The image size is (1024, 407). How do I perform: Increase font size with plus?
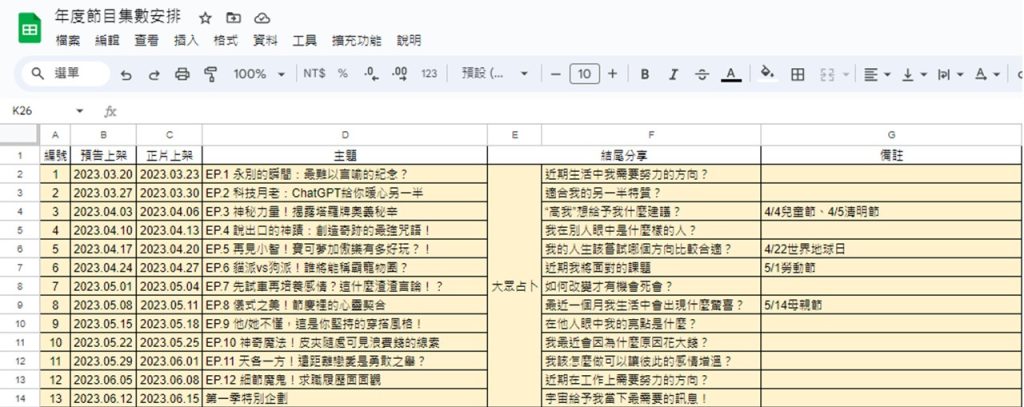(613, 74)
